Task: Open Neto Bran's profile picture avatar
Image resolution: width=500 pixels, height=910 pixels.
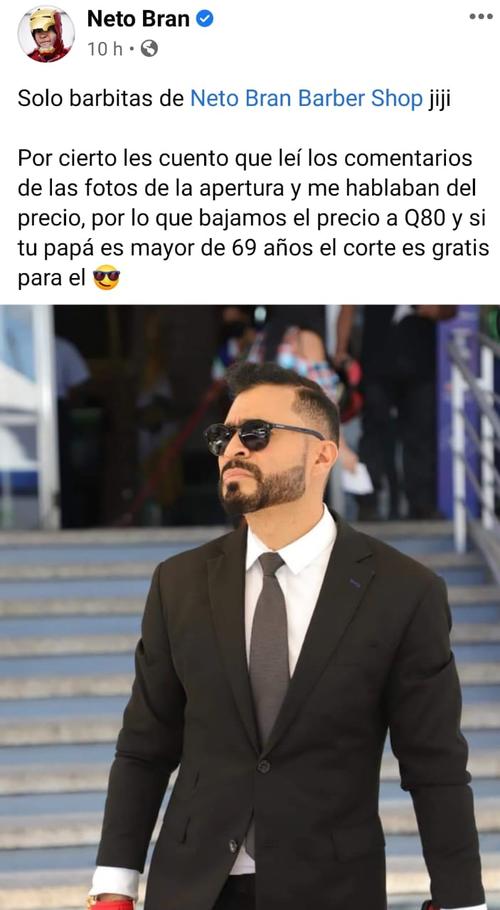Action: tap(46, 34)
